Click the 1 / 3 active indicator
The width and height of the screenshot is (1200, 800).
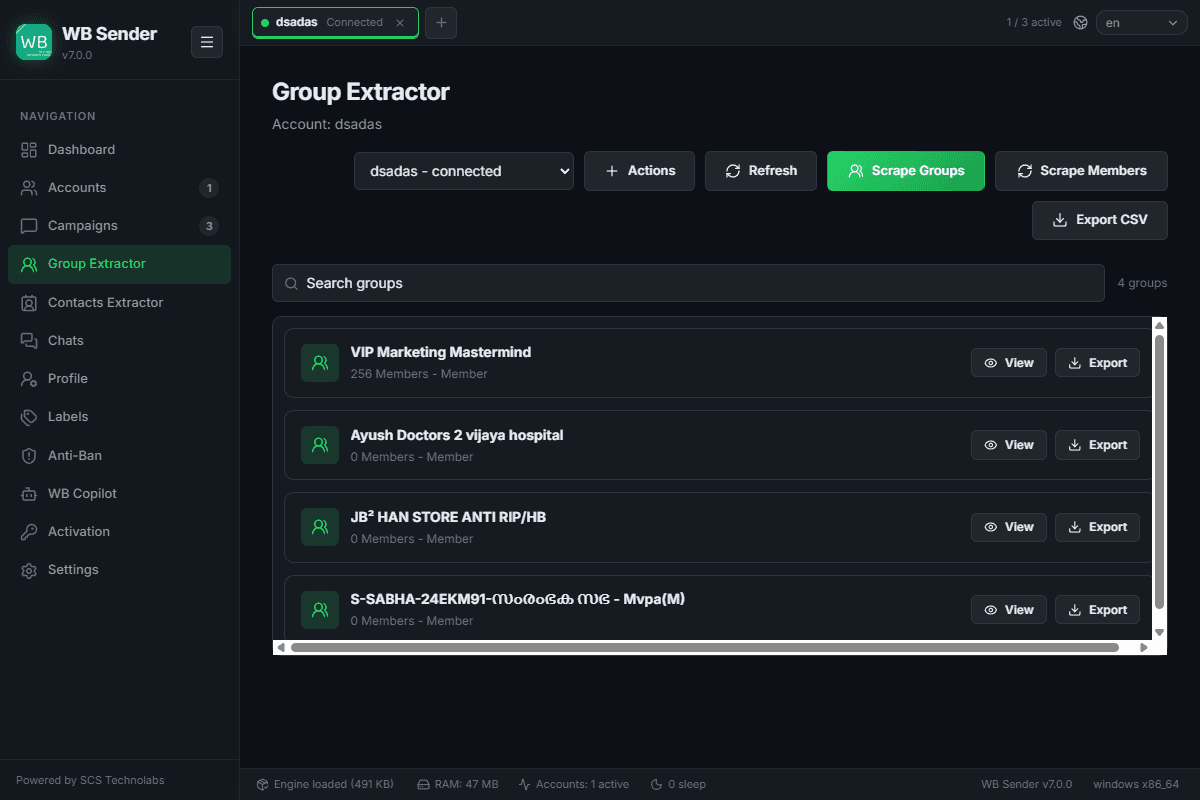1034,22
